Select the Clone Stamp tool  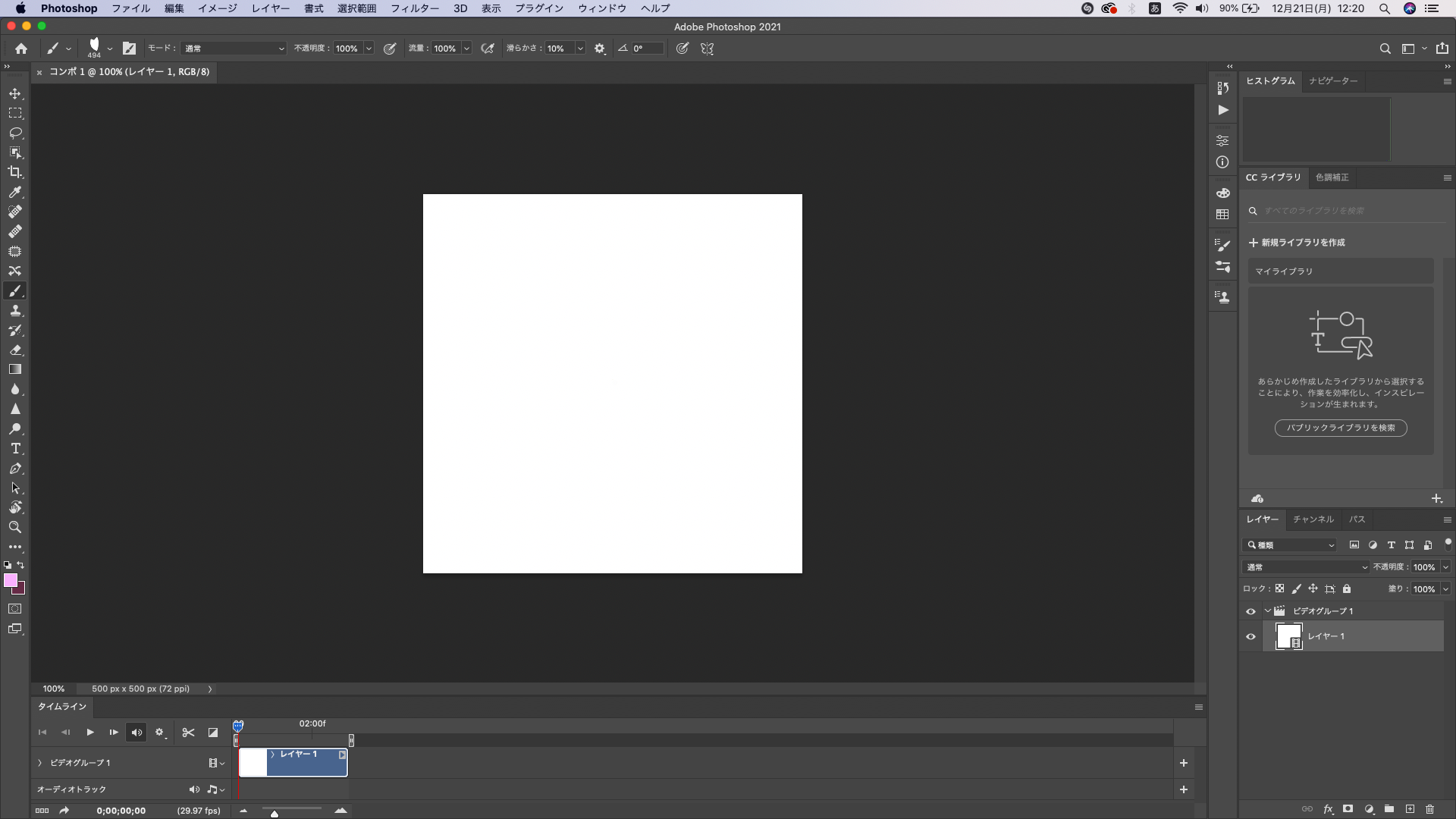[x=15, y=311]
